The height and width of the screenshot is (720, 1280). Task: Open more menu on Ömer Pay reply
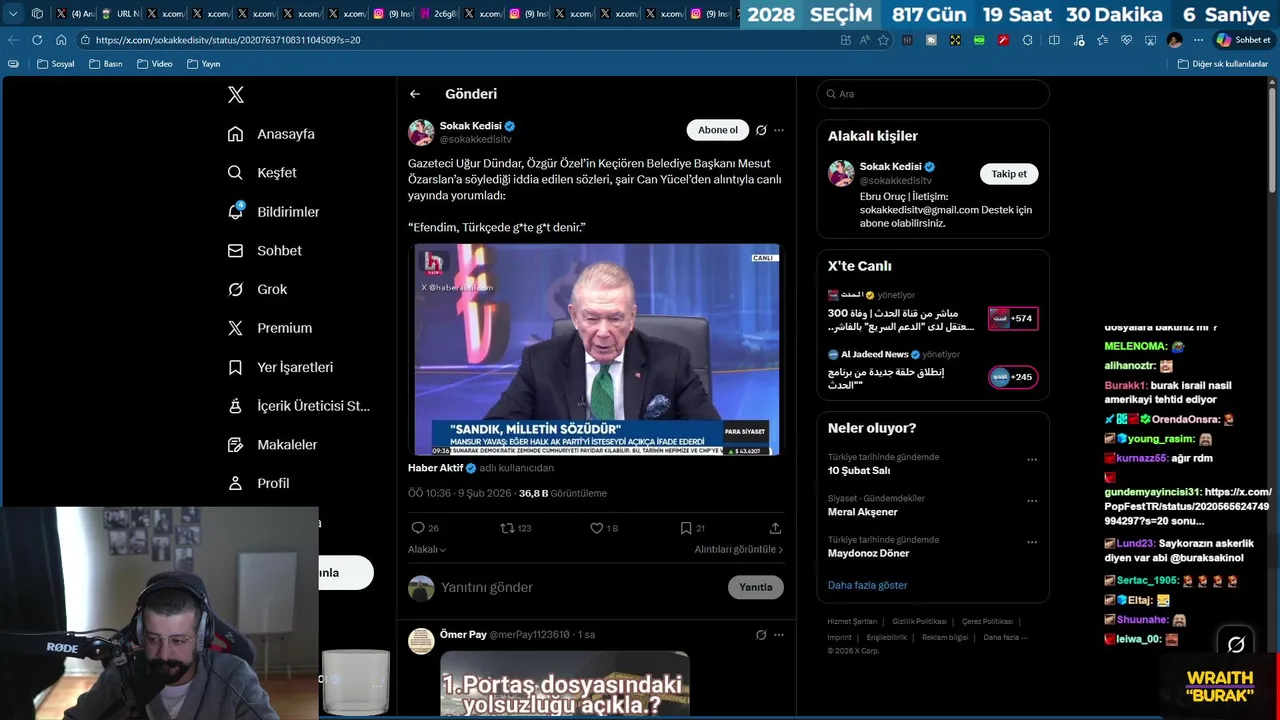click(779, 635)
